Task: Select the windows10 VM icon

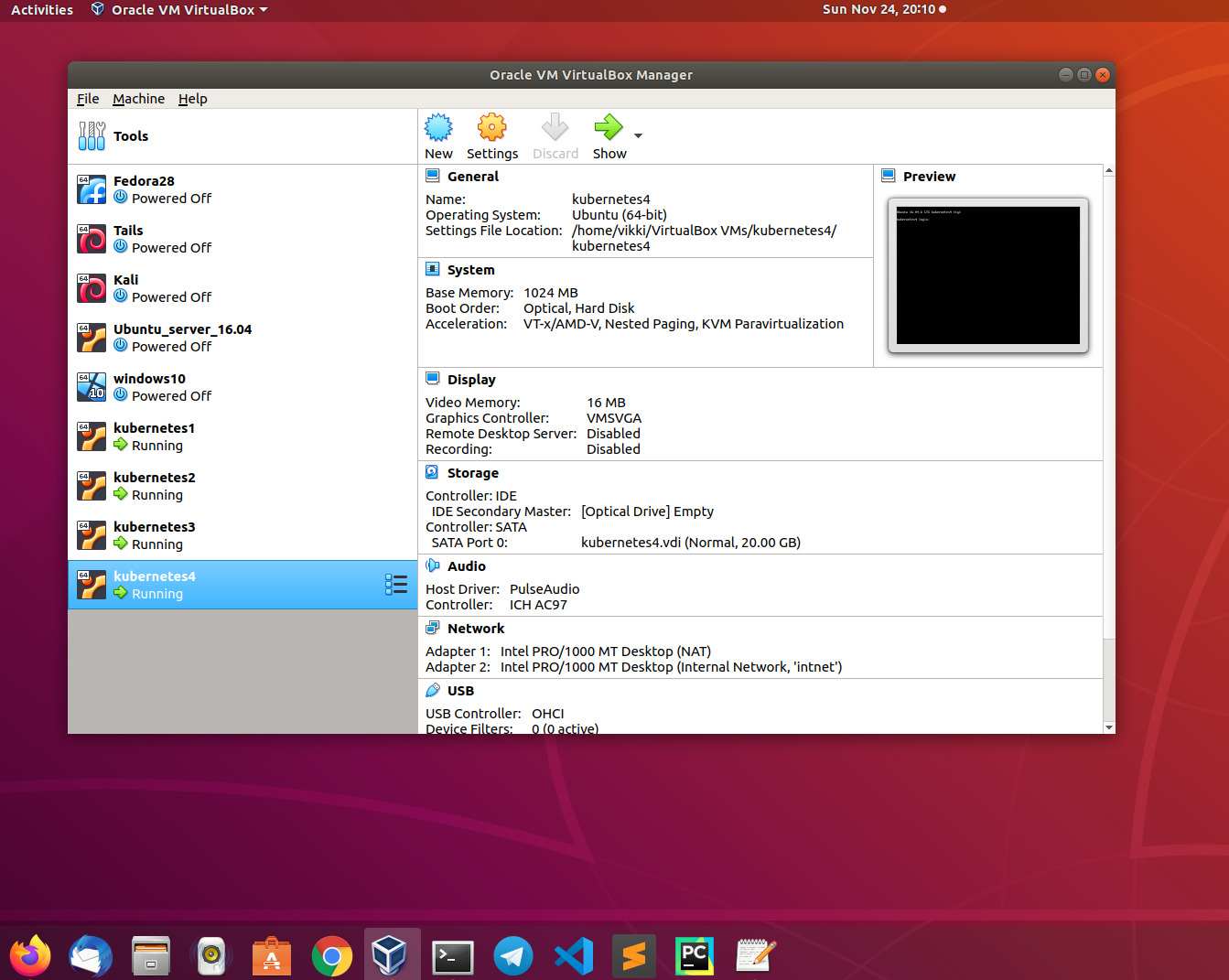Action: coord(92,387)
